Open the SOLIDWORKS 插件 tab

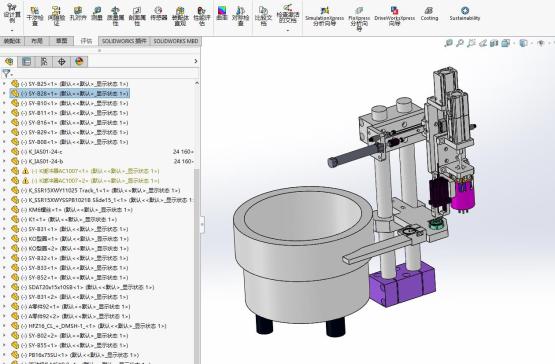(x=124, y=41)
